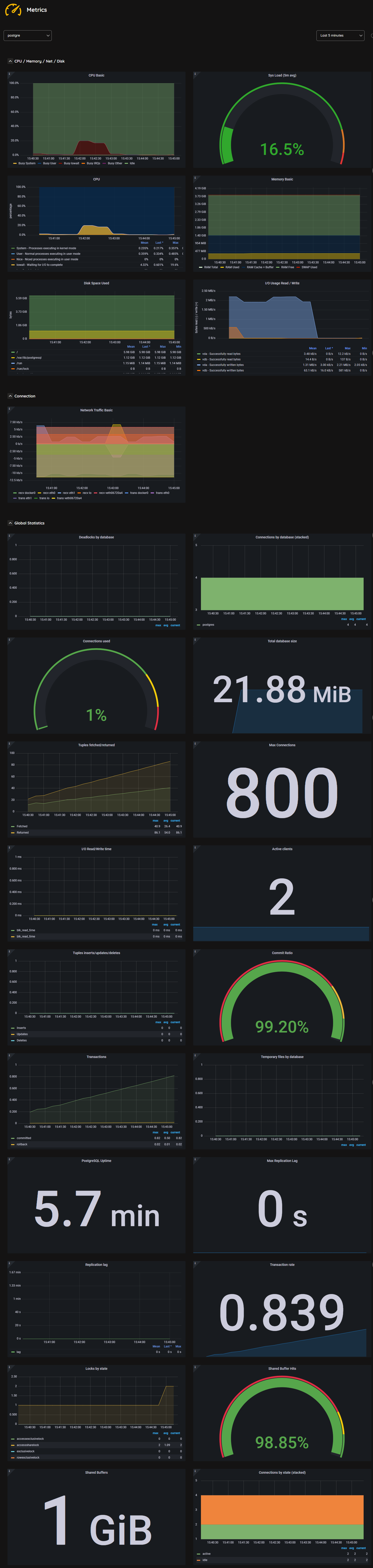Screen dimensions: 373x1568
Task: Open CPU Basic panel title menu
Action: tap(96, 76)
